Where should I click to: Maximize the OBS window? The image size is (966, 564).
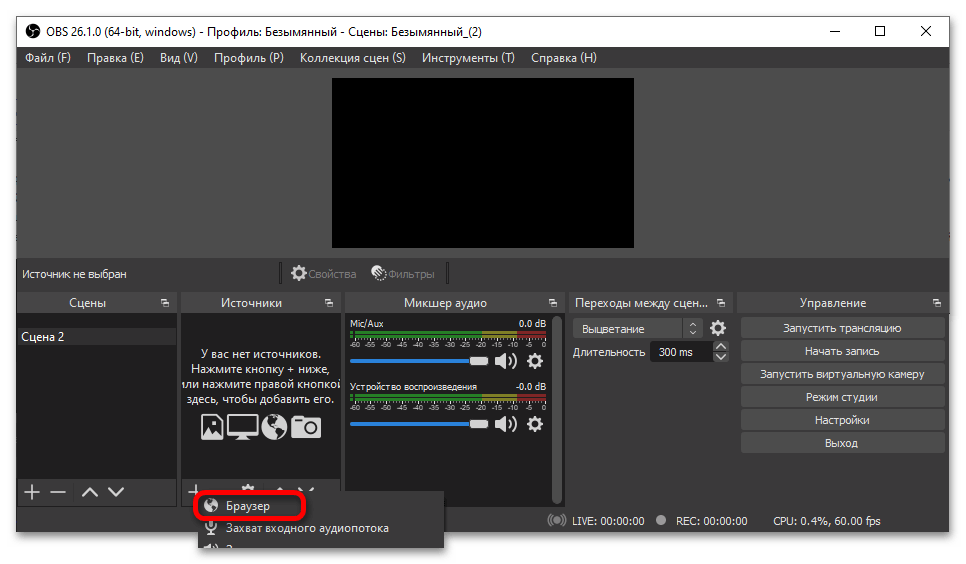tap(880, 31)
